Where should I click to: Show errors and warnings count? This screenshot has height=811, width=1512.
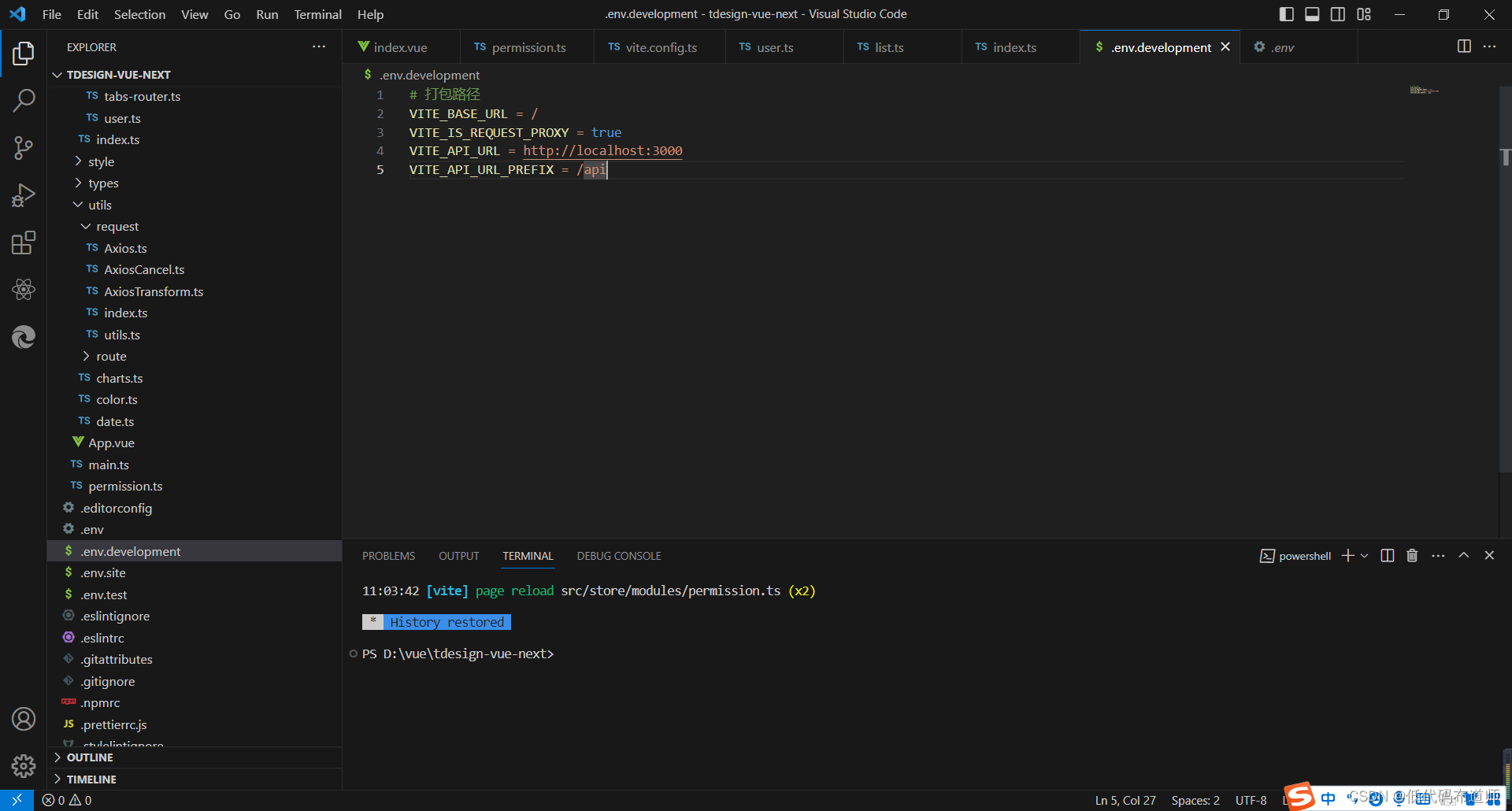pos(67,800)
